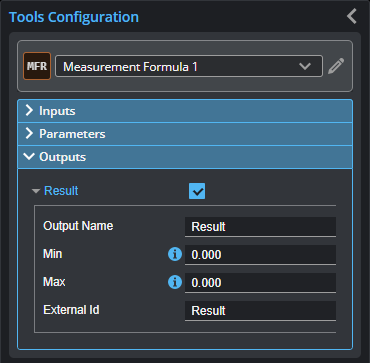Click the Inputs chevron arrow
370x363 pixels.
point(29,111)
